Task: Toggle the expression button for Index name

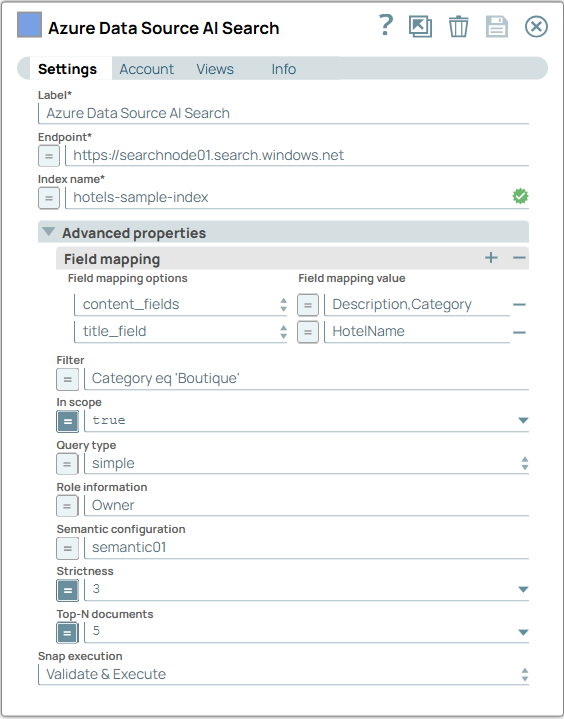Action: pyautogui.click(x=49, y=198)
